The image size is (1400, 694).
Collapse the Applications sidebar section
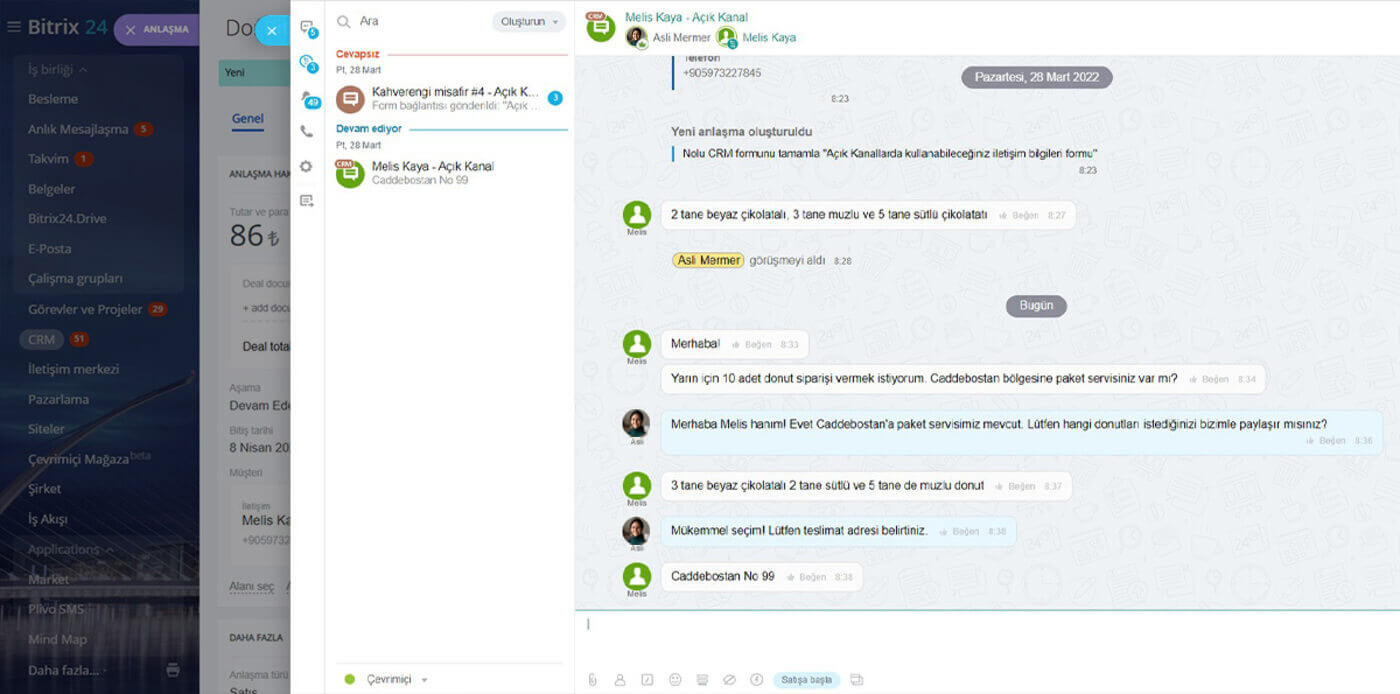tap(71, 549)
